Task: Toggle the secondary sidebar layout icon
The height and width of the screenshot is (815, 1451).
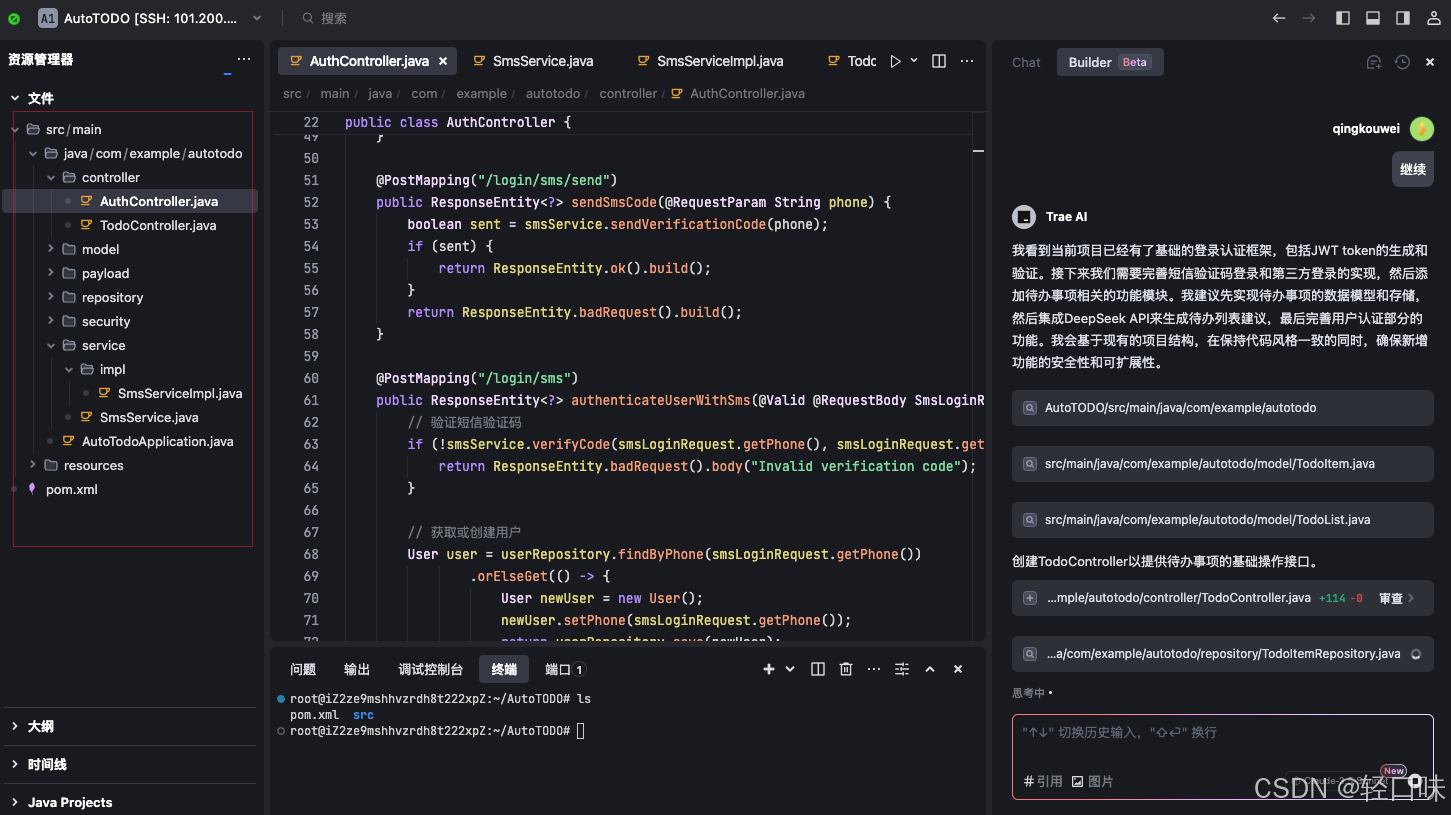Action: (1403, 18)
